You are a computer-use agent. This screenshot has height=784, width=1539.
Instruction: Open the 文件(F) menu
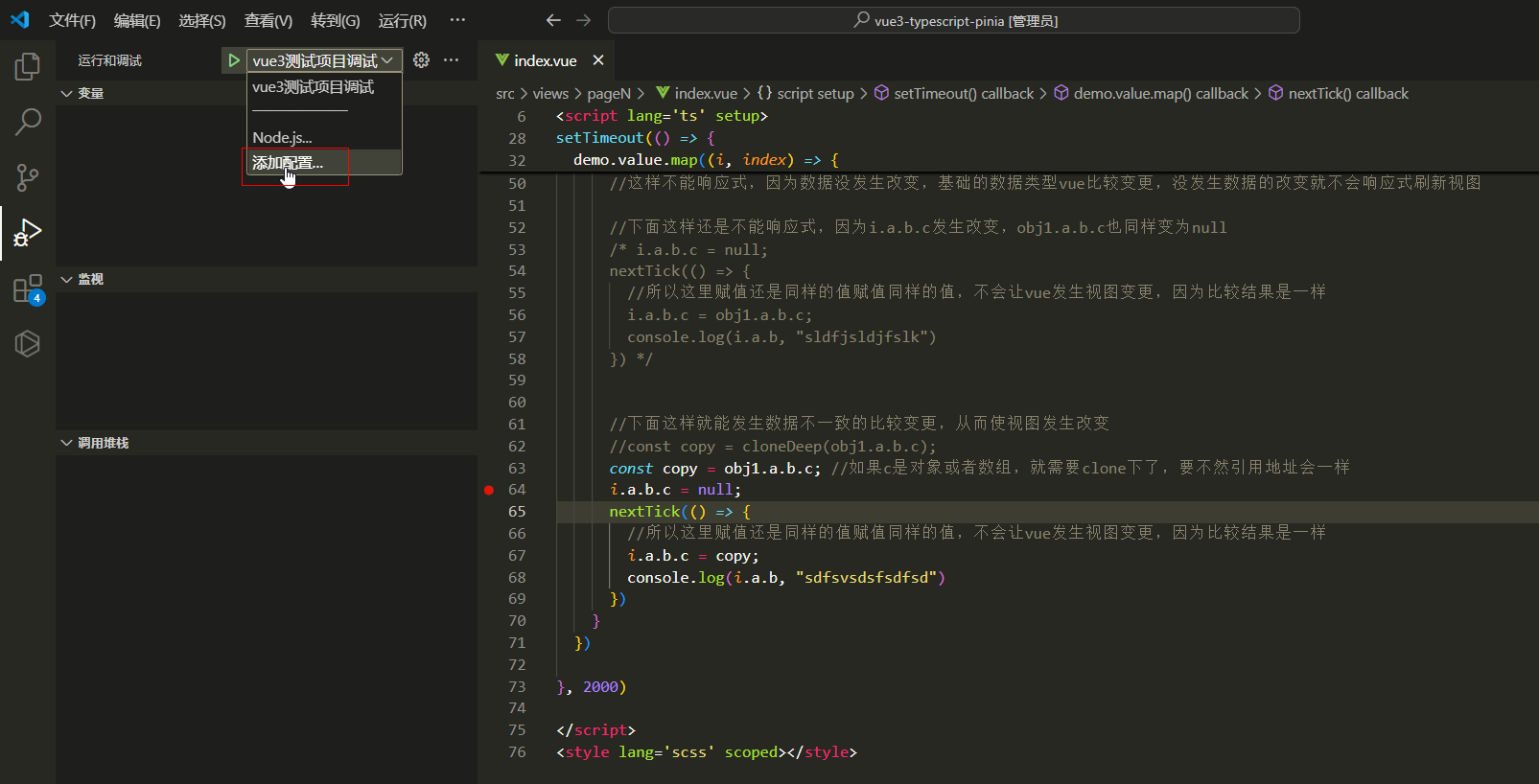tap(72, 20)
